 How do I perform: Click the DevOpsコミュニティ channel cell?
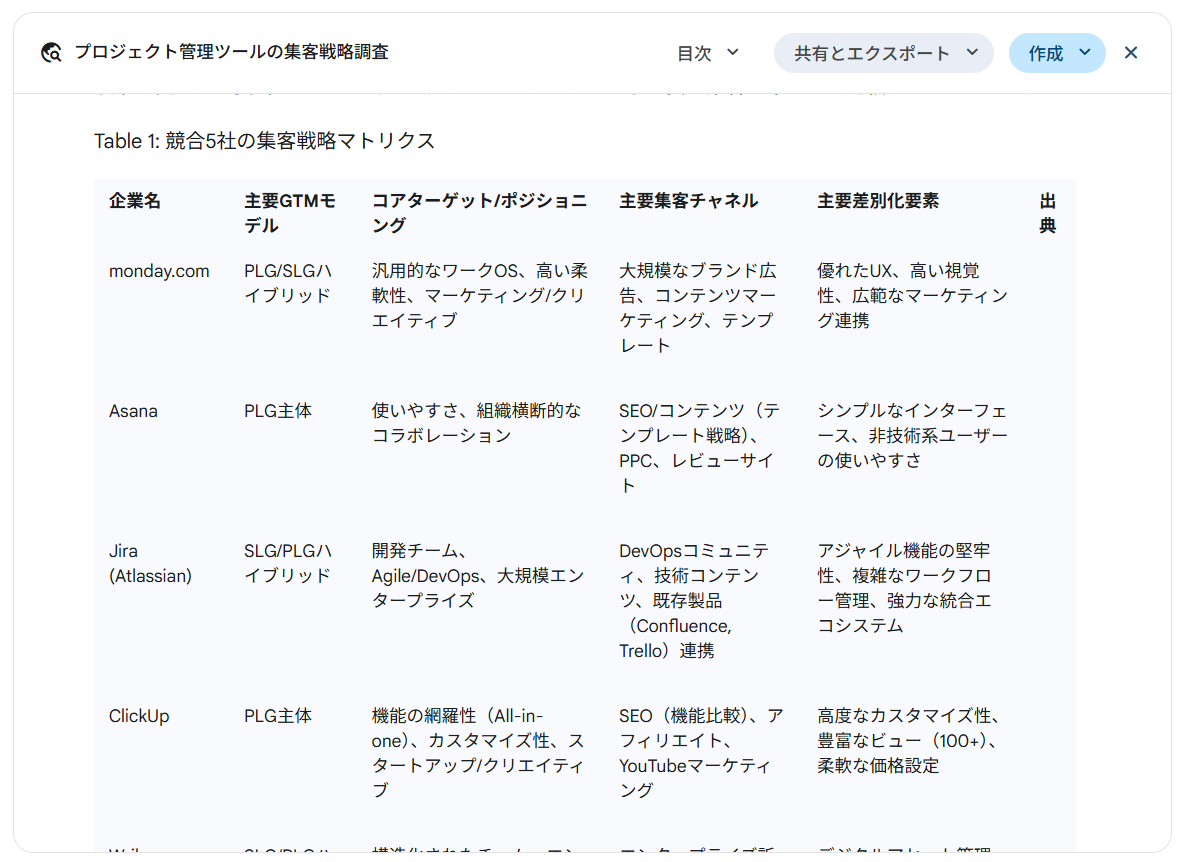[x=694, y=600]
